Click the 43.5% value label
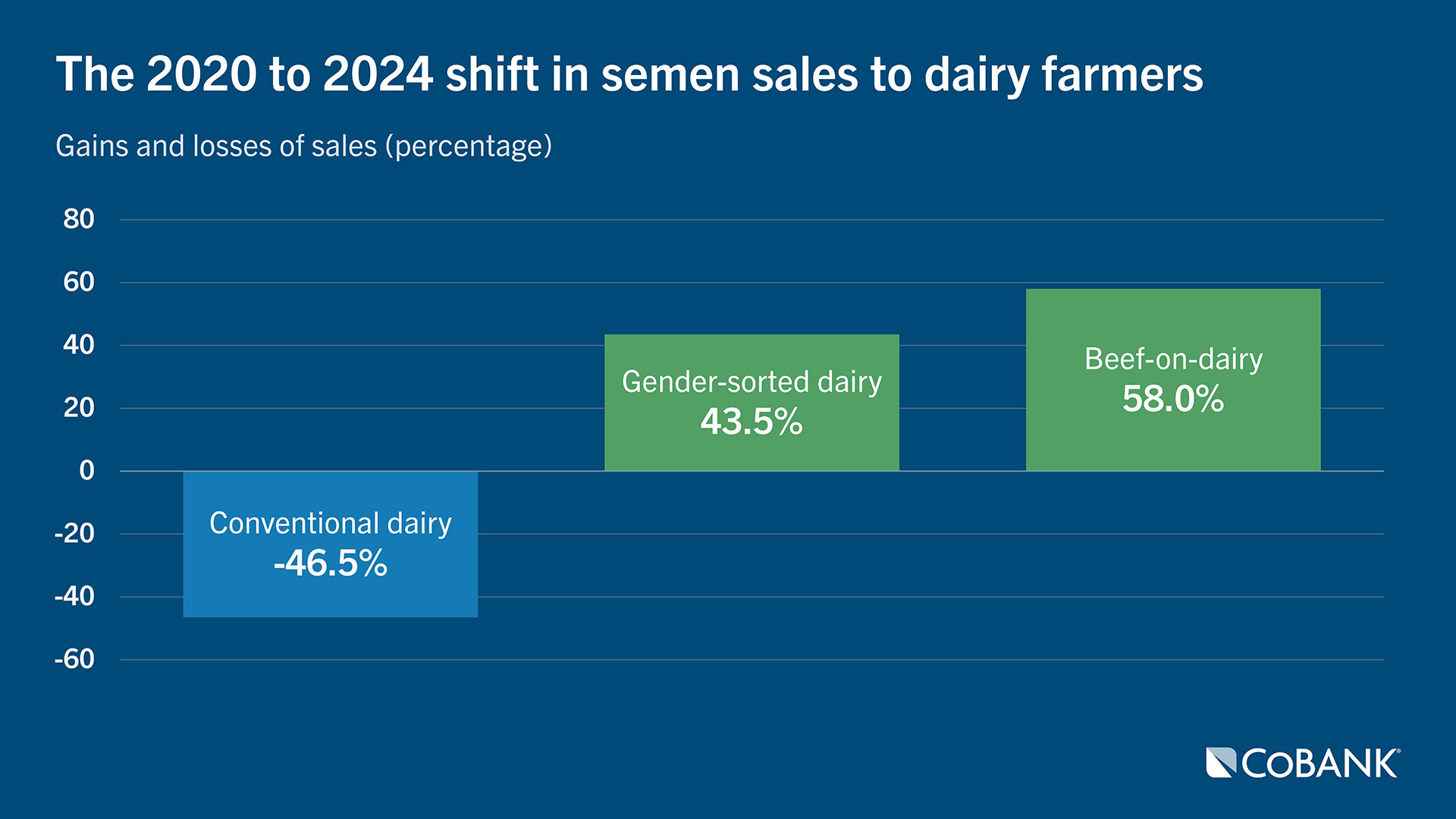Image resolution: width=1456 pixels, height=819 pixels. click(752, 422)
